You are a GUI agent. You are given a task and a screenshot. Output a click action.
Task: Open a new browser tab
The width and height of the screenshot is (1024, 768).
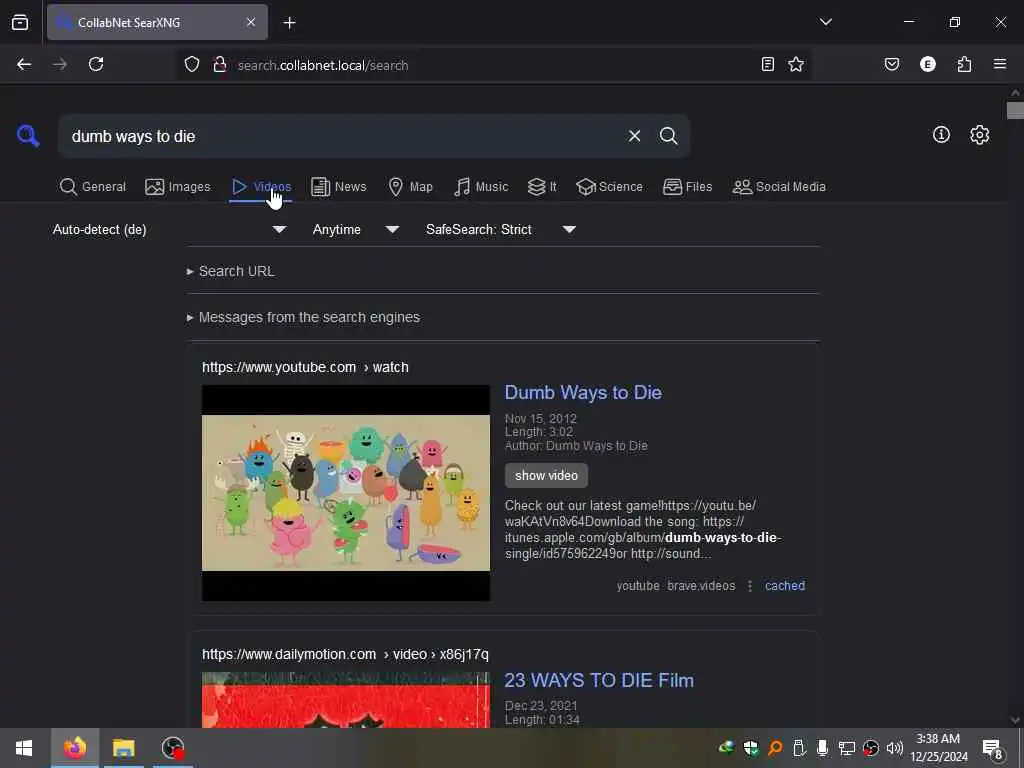click(x=289, y=23)
